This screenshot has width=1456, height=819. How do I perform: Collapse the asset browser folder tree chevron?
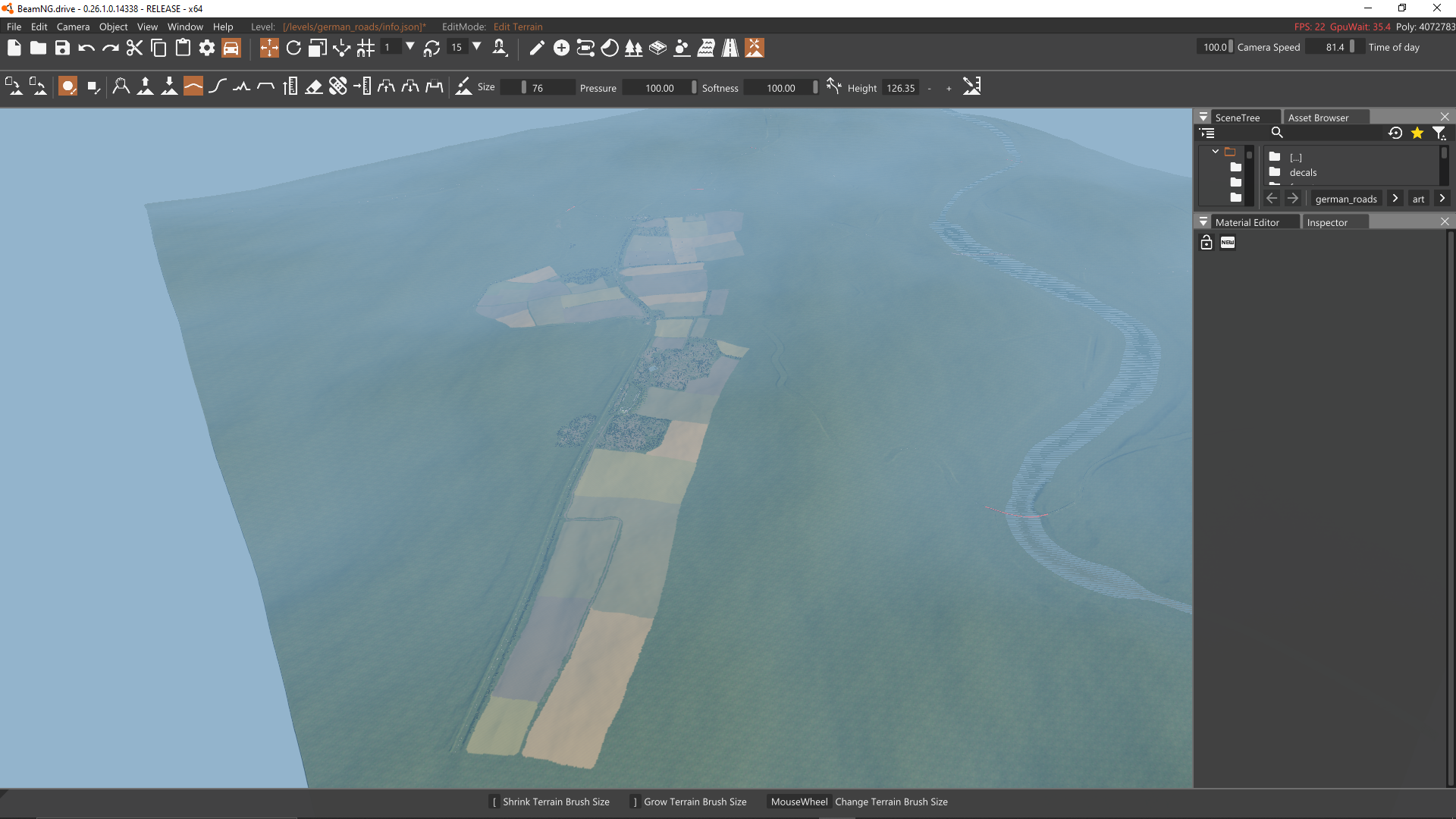1215,152
